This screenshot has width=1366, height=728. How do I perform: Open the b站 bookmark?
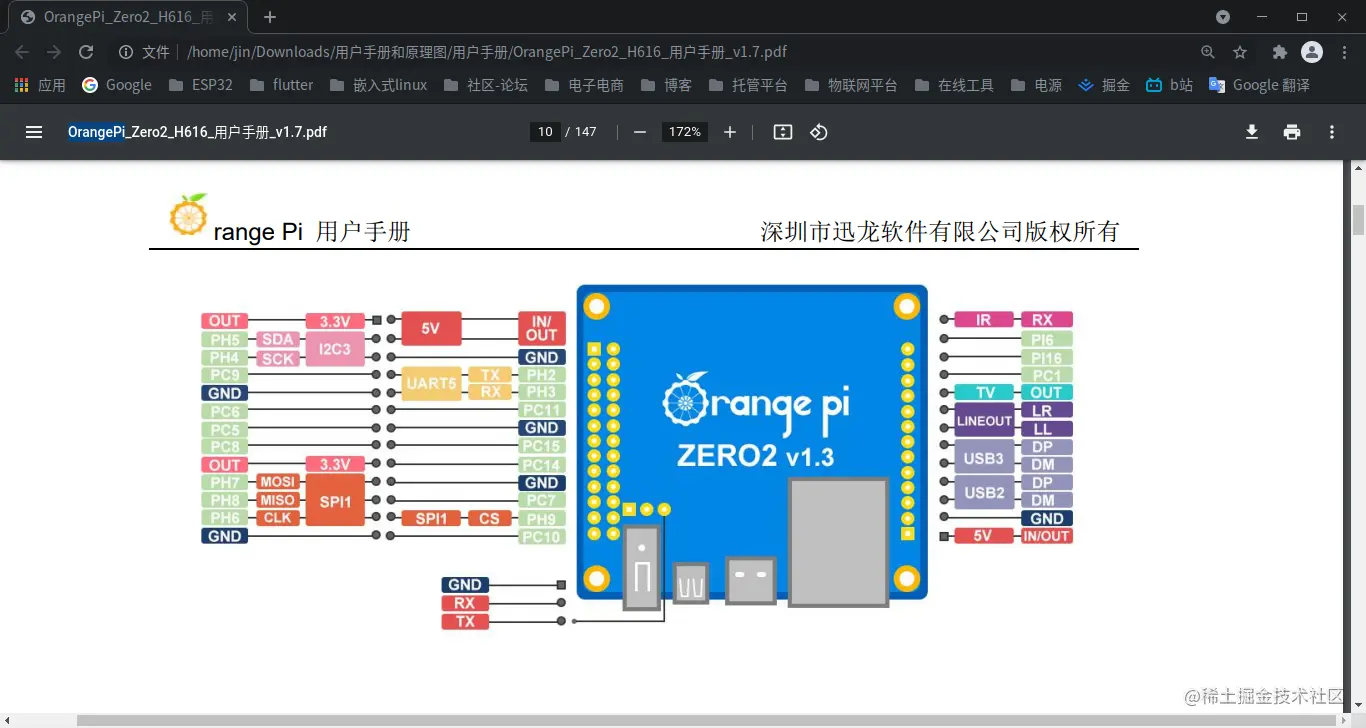[1170, 85]
